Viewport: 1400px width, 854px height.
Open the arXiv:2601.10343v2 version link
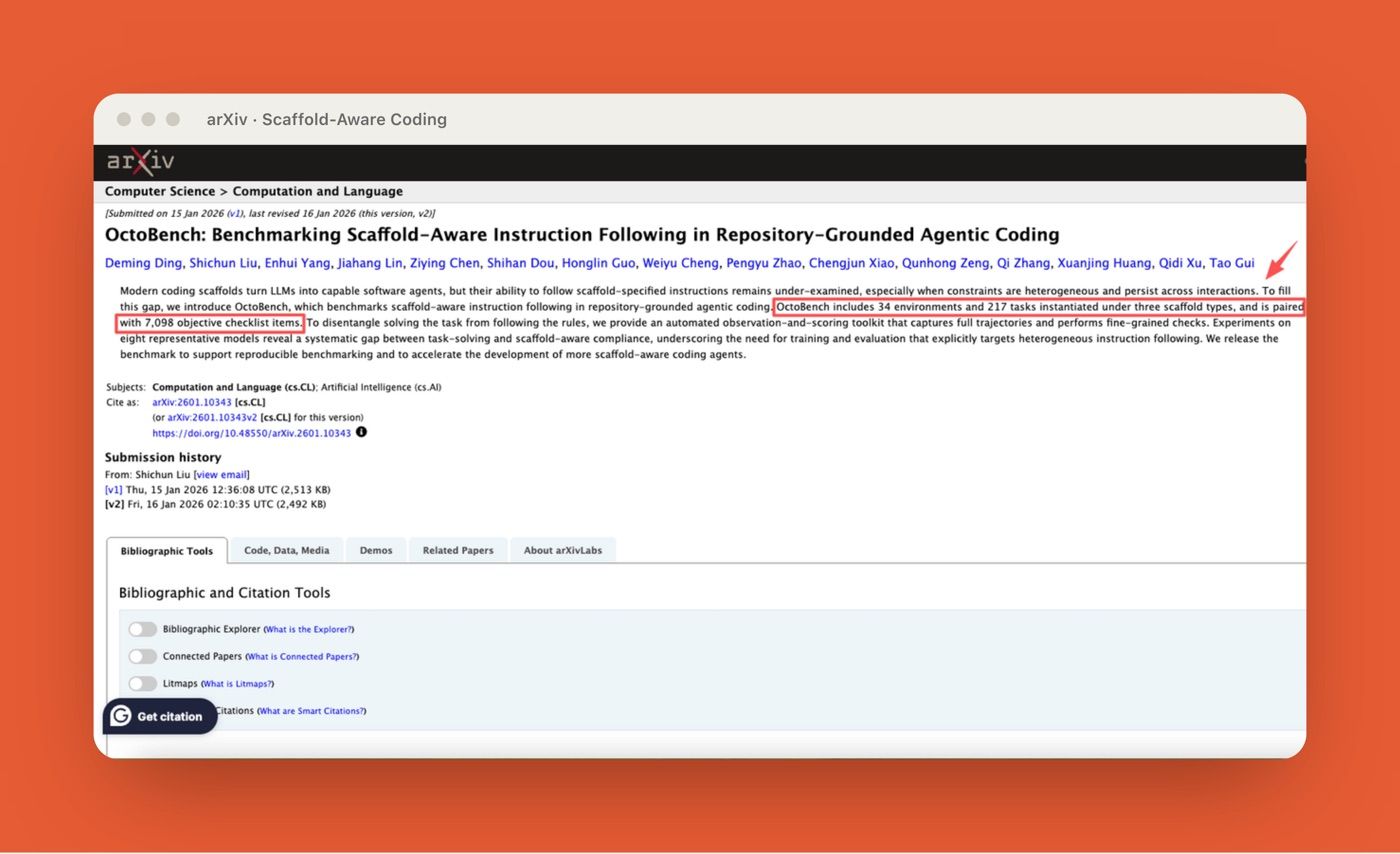click(212, 417)
